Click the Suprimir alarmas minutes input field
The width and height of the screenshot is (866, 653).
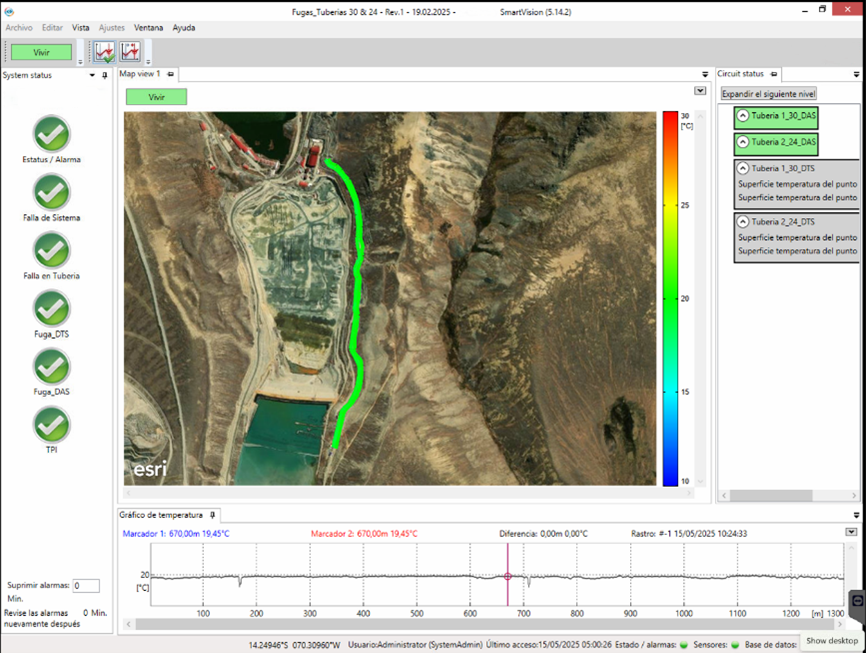85,586
